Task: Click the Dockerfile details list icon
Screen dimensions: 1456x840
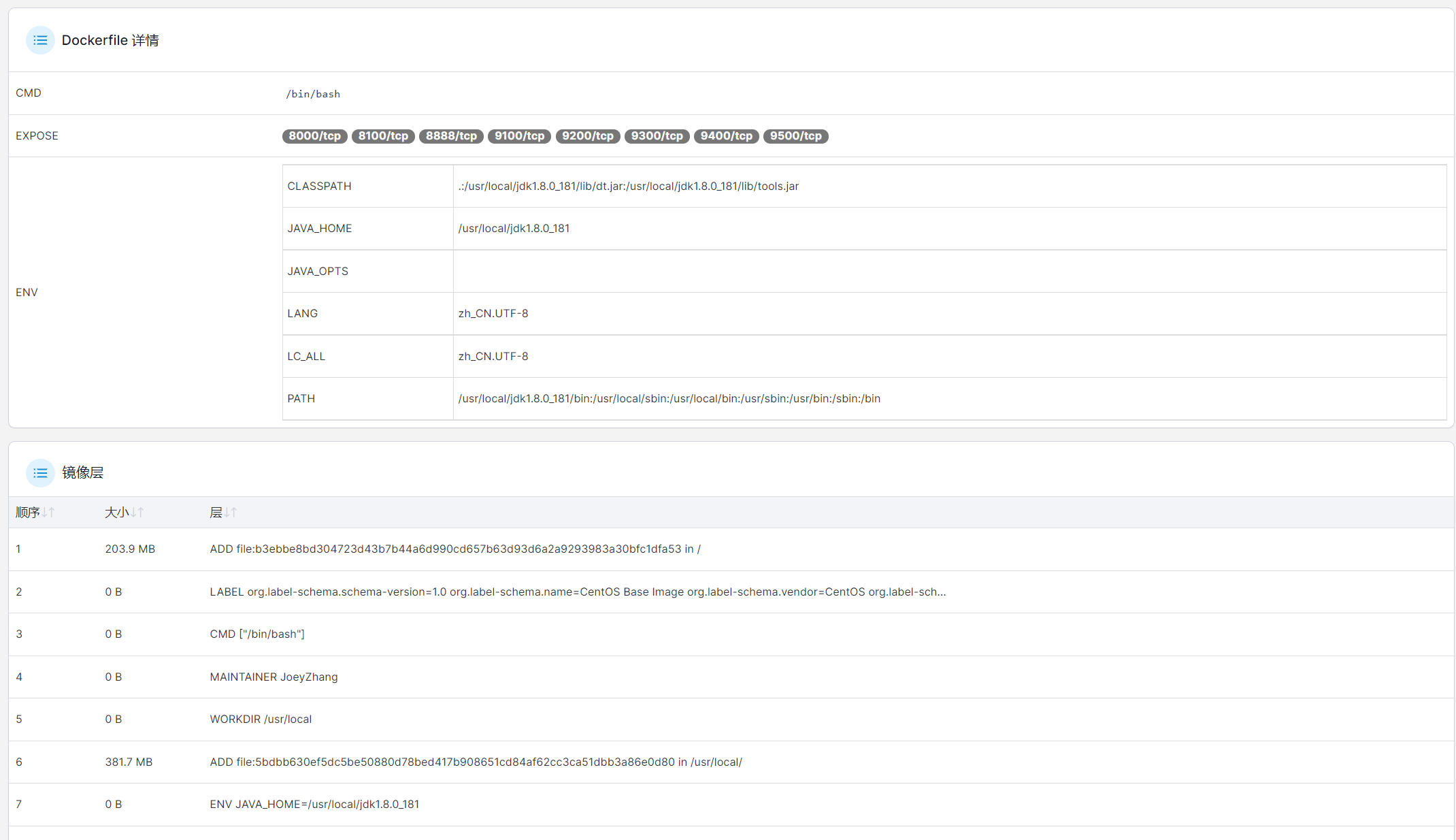Action: pos(40,40)
